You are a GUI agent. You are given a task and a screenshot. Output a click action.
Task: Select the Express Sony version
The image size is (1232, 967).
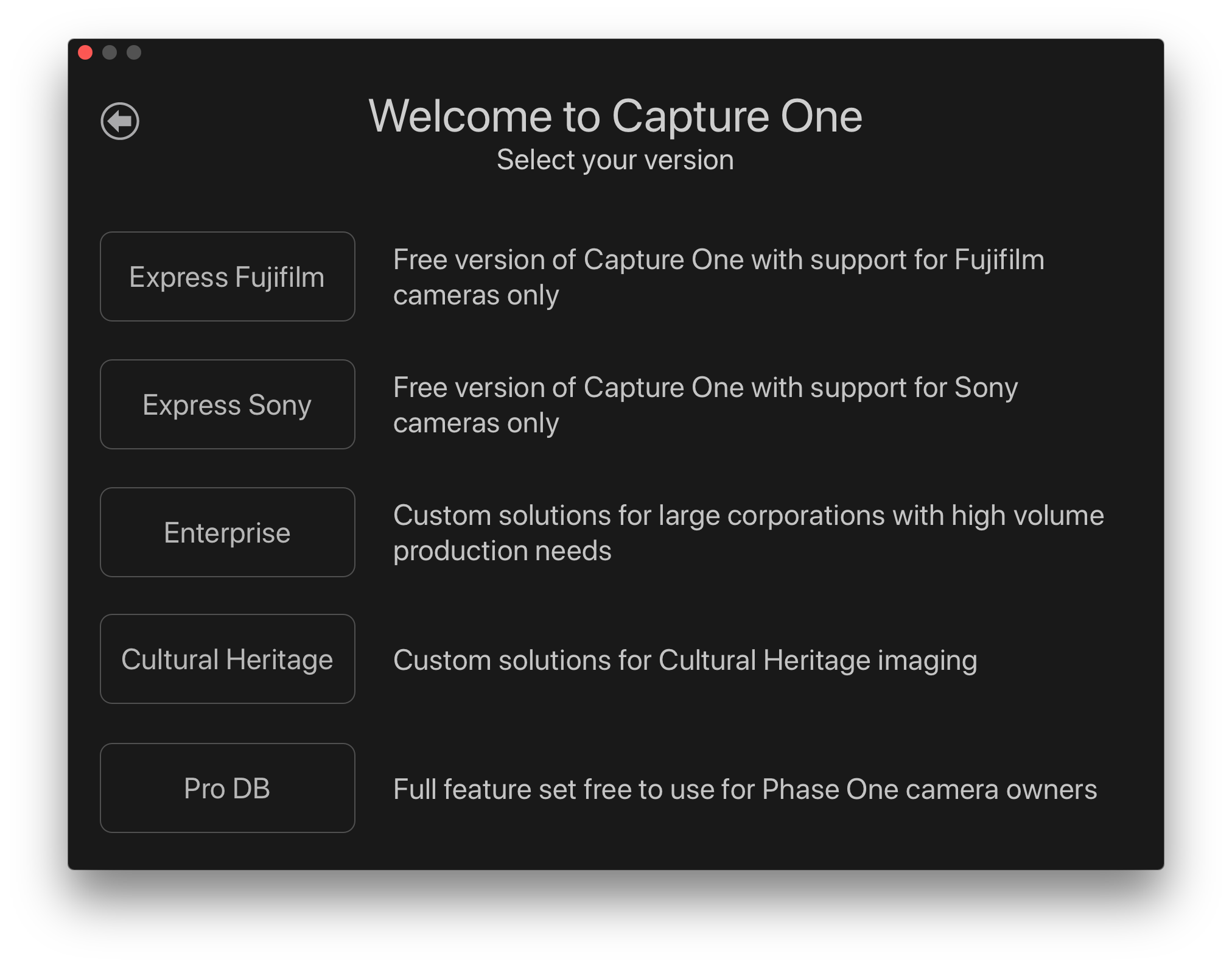pos(227,404)
